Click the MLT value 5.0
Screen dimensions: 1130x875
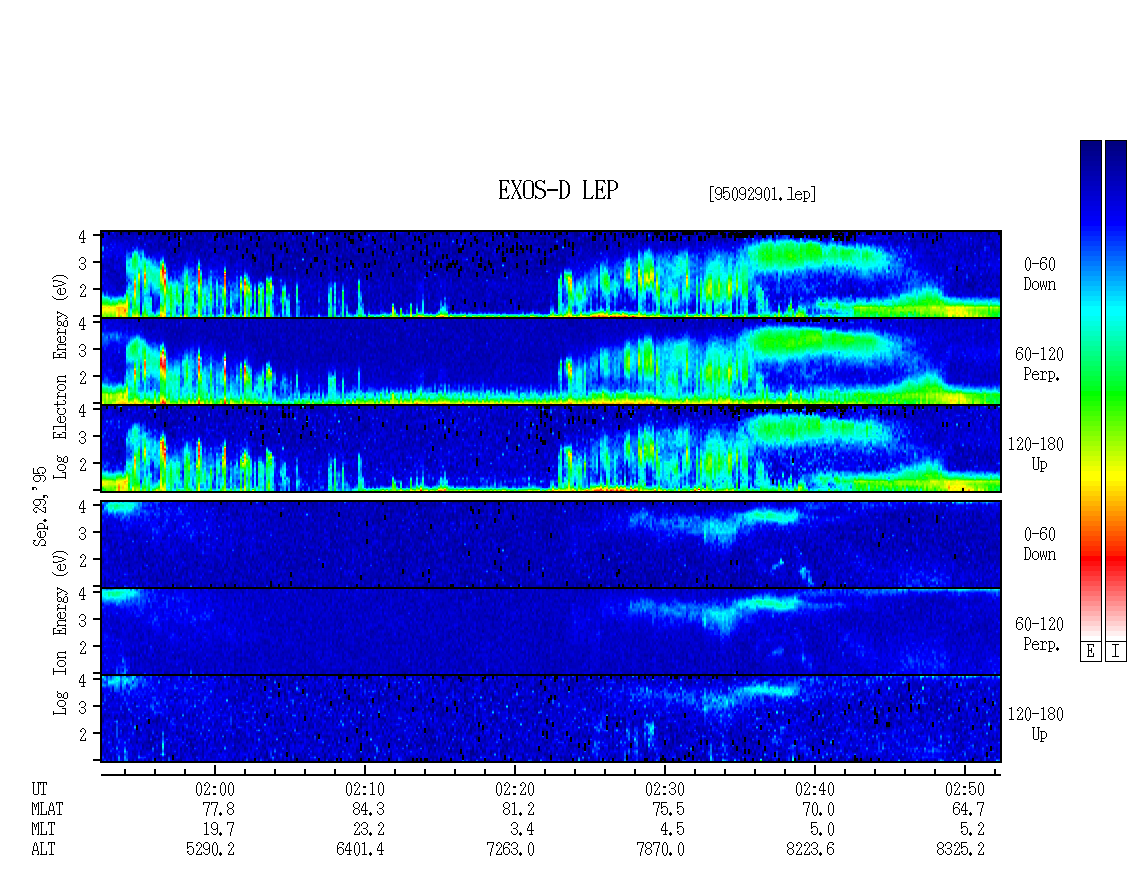coord(823,830)
